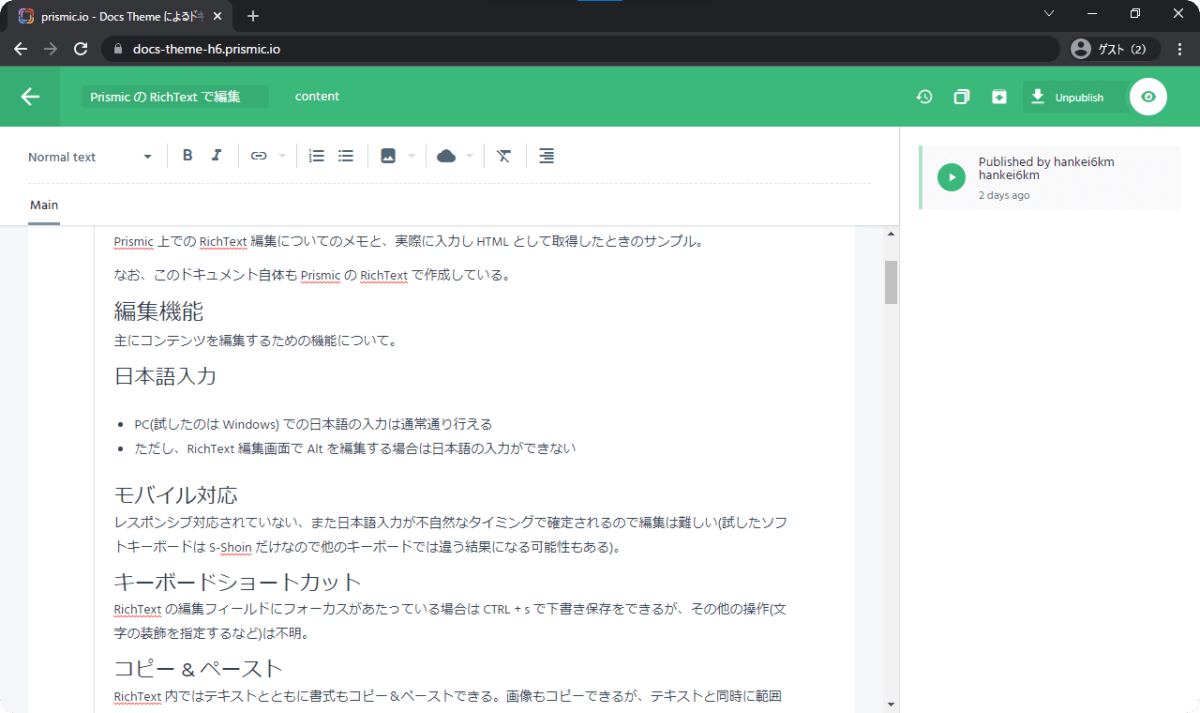
Task: Open a new browser tab
Action: (x=253, y=15)
